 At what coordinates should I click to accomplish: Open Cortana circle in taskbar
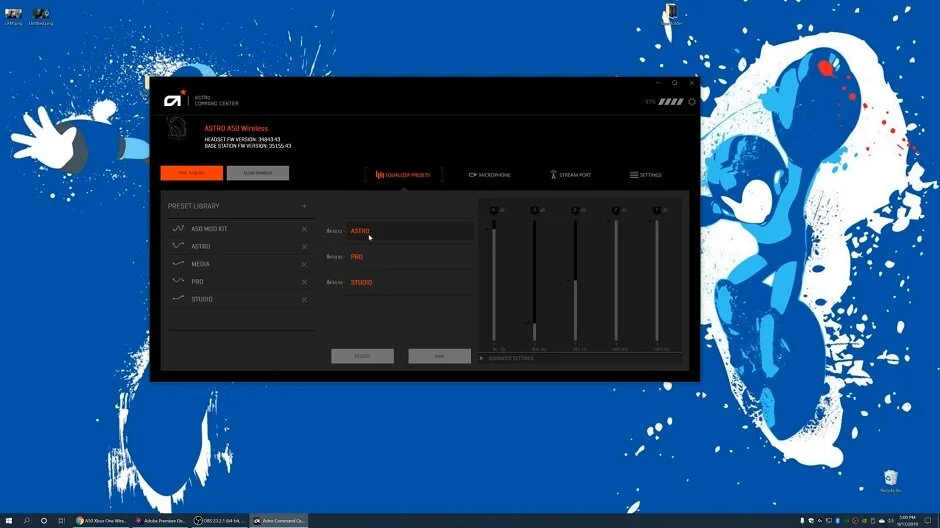coord(44,521)
